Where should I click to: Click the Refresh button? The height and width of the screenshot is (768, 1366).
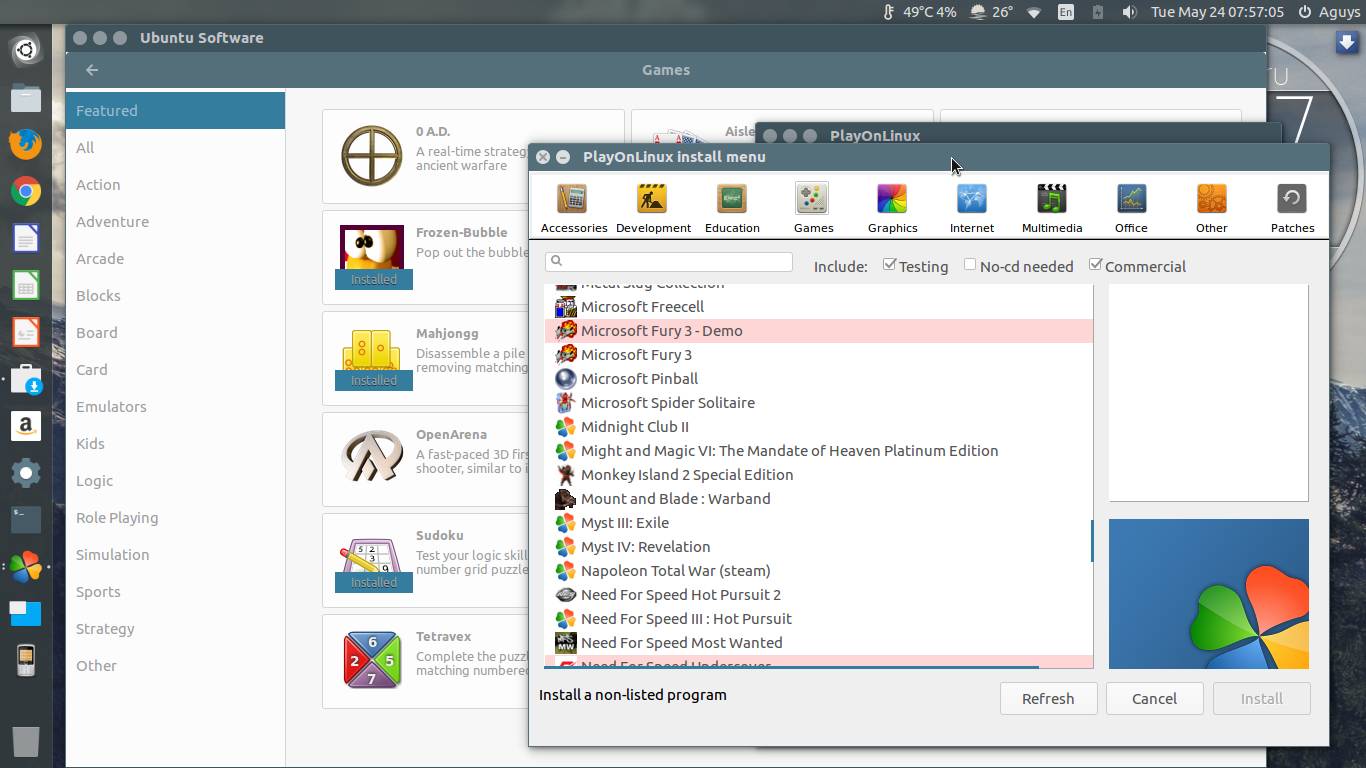click(1048, 699)
